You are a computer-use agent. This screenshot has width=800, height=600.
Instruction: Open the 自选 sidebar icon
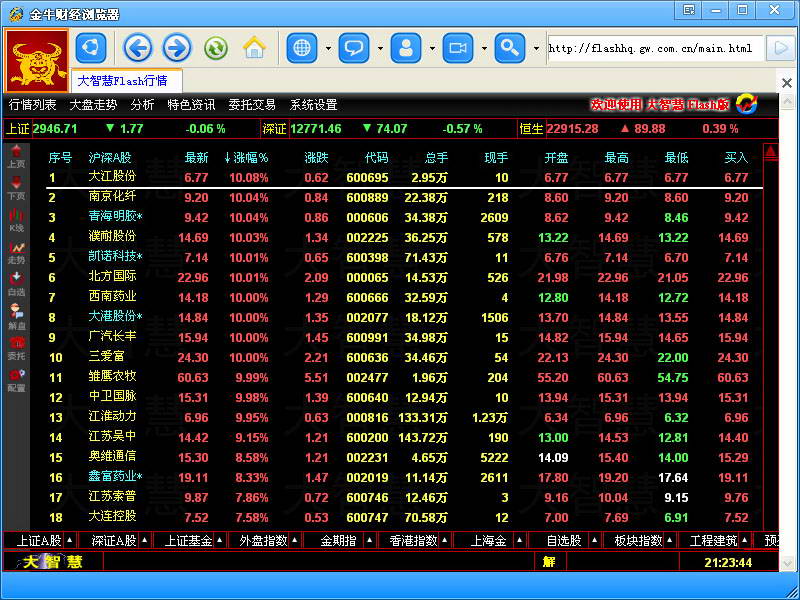[x=16, y=285]
